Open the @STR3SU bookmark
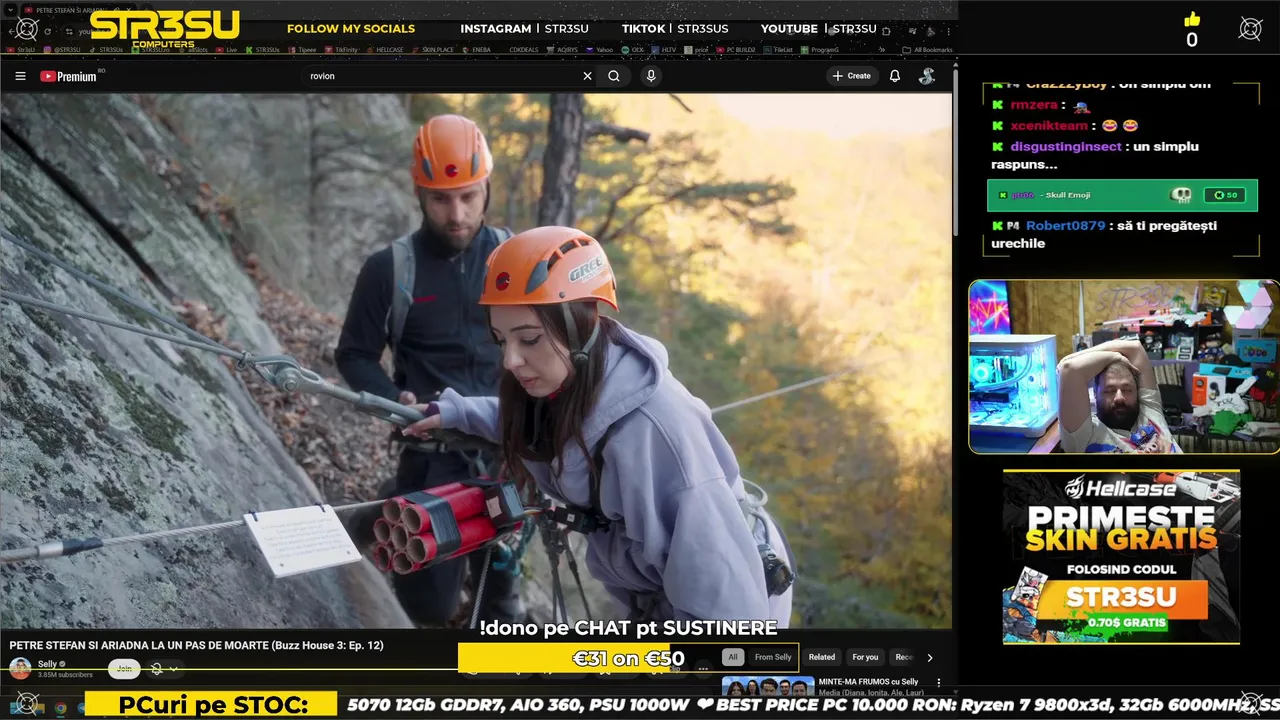Image resolution: width=1280 pixels, height=720 pixels. click(x=62, y=50)
